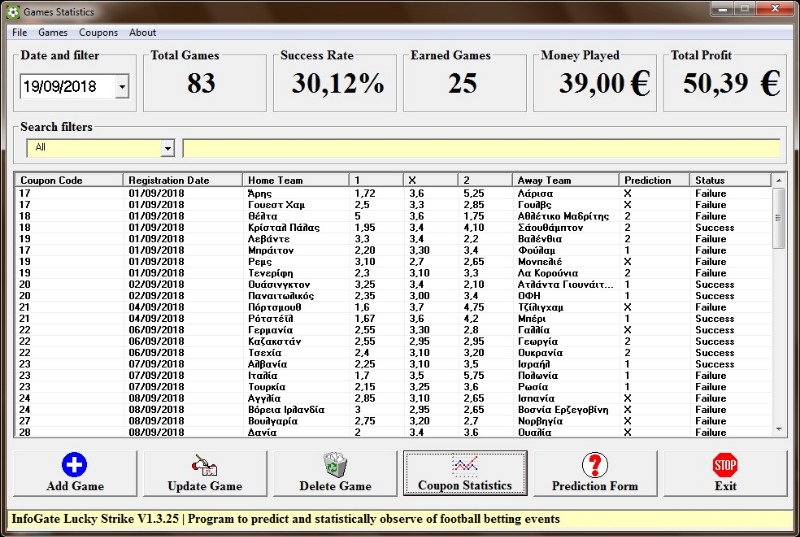The image size is (800, 537).
Task: Open the Games menu
Action: 53,33
